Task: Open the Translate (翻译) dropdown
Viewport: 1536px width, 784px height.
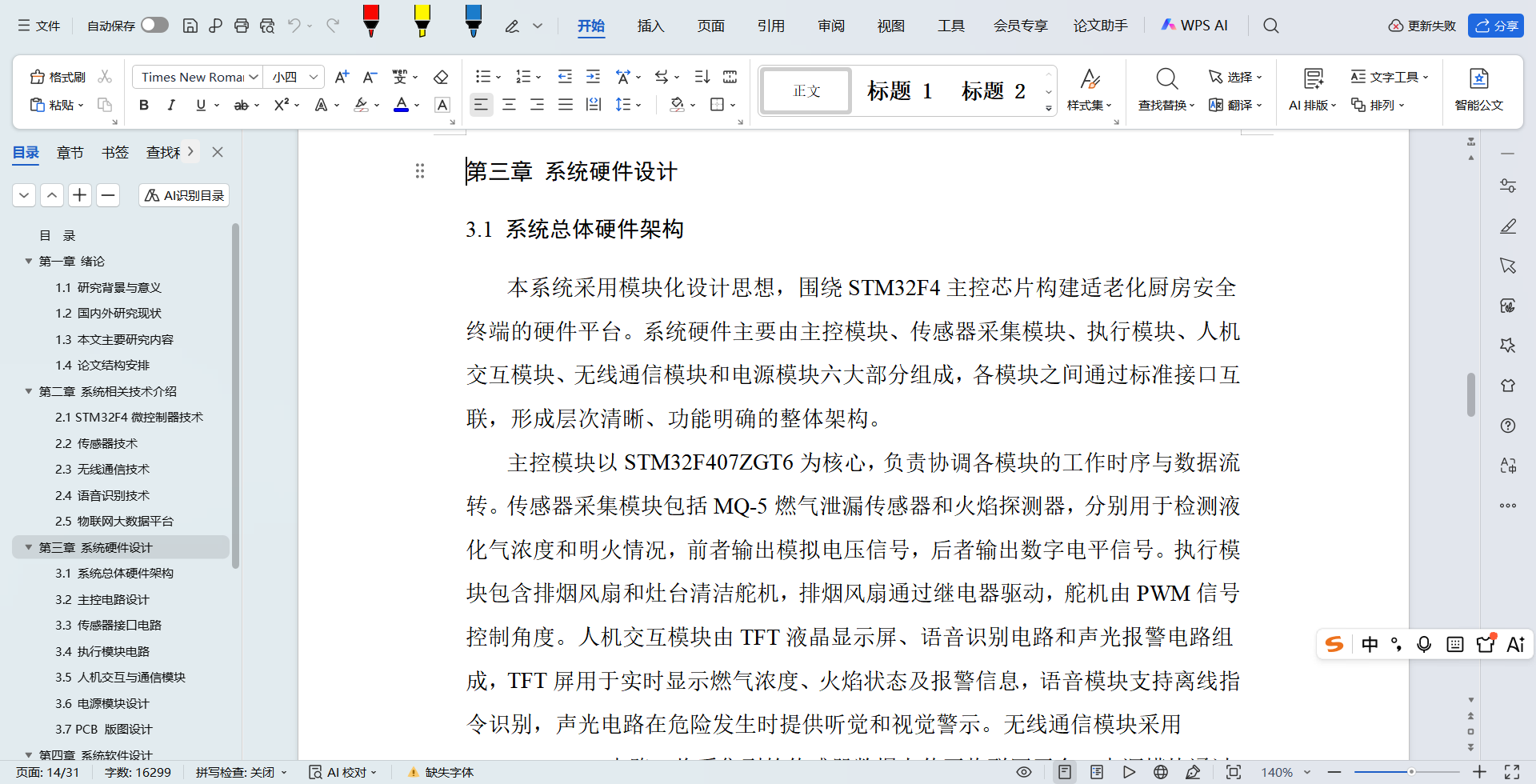Action: click(x=1235, y=105)
